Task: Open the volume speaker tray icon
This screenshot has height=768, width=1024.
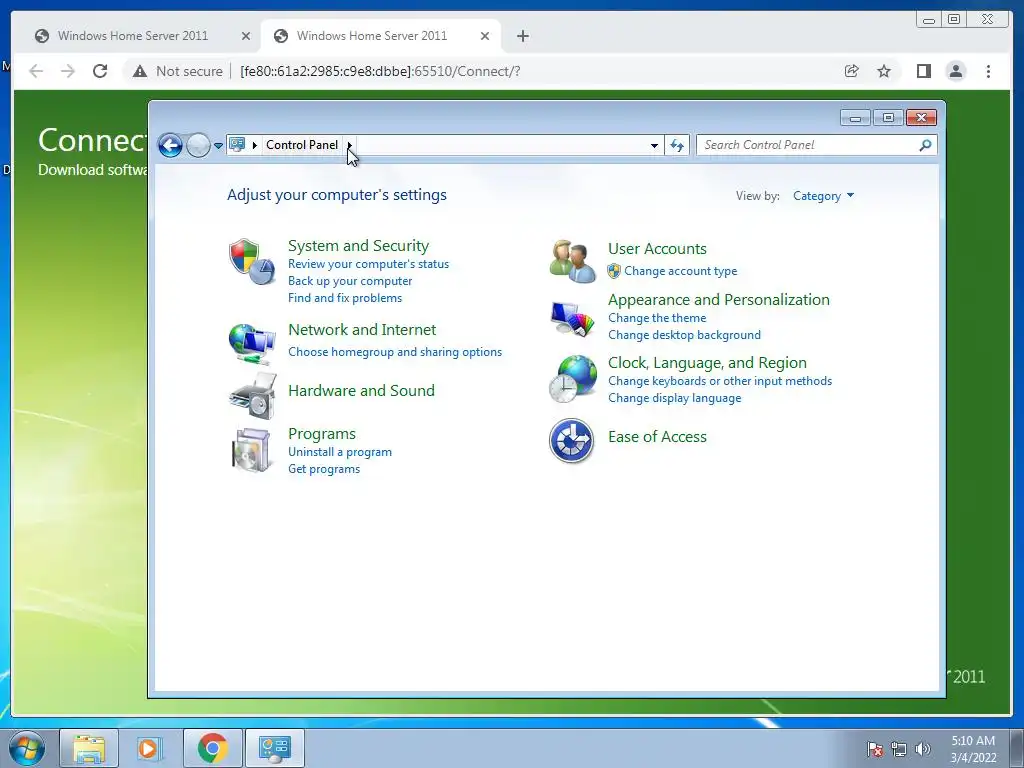Action: (923, 749)
